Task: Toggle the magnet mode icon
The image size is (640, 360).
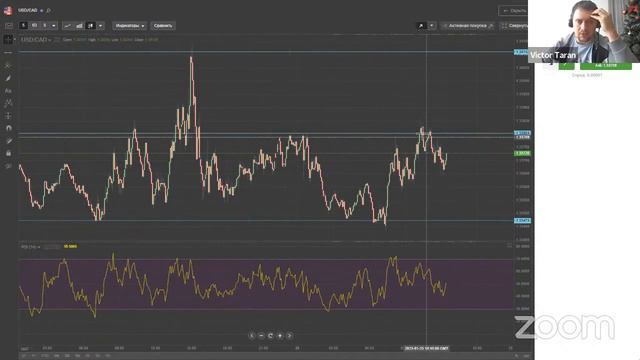Action: tap(8, 128)
